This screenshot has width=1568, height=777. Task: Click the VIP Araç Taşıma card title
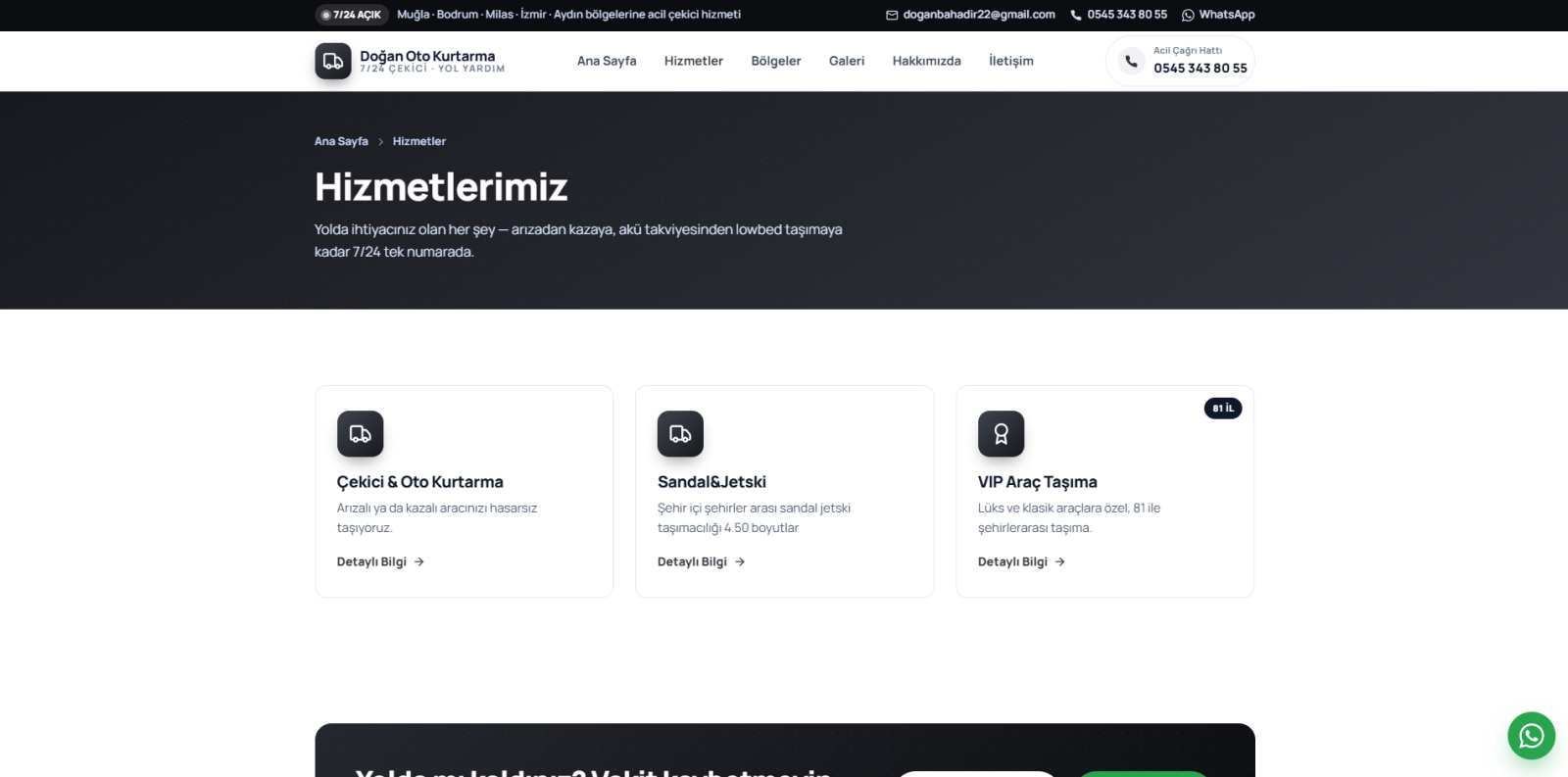(1038, 482)
